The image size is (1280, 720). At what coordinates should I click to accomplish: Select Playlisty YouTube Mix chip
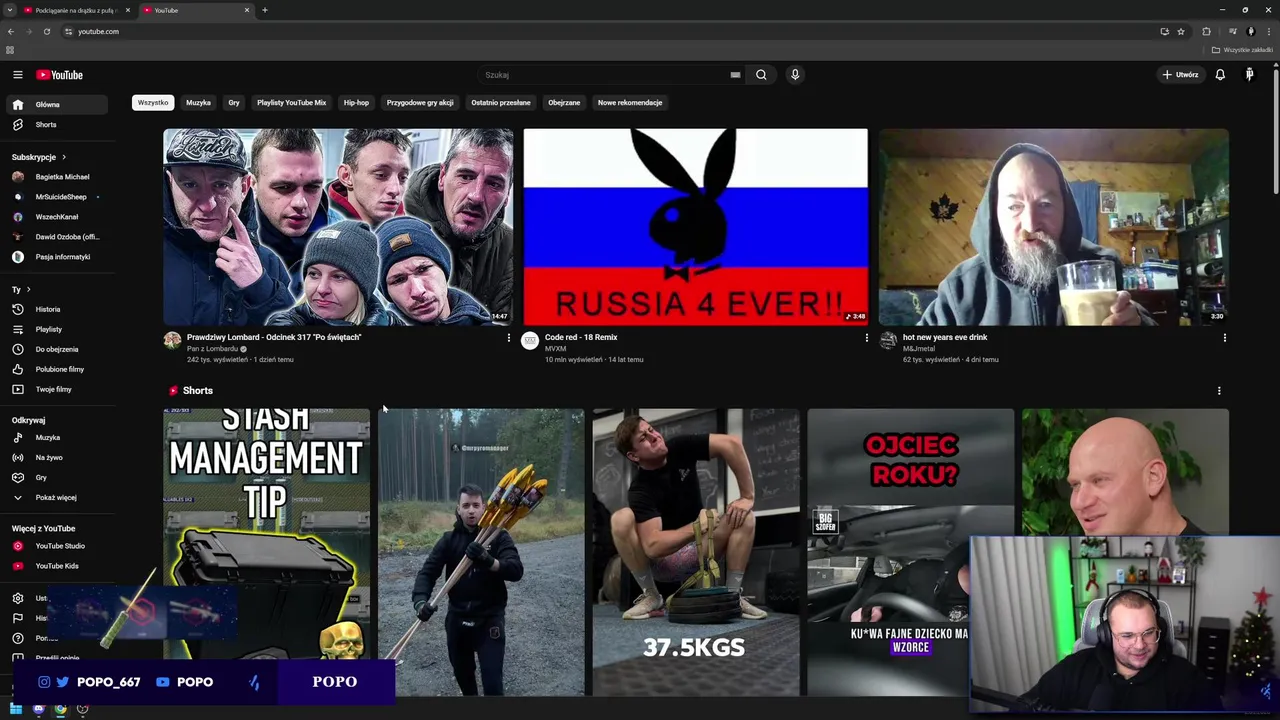(x=291, y=102)
